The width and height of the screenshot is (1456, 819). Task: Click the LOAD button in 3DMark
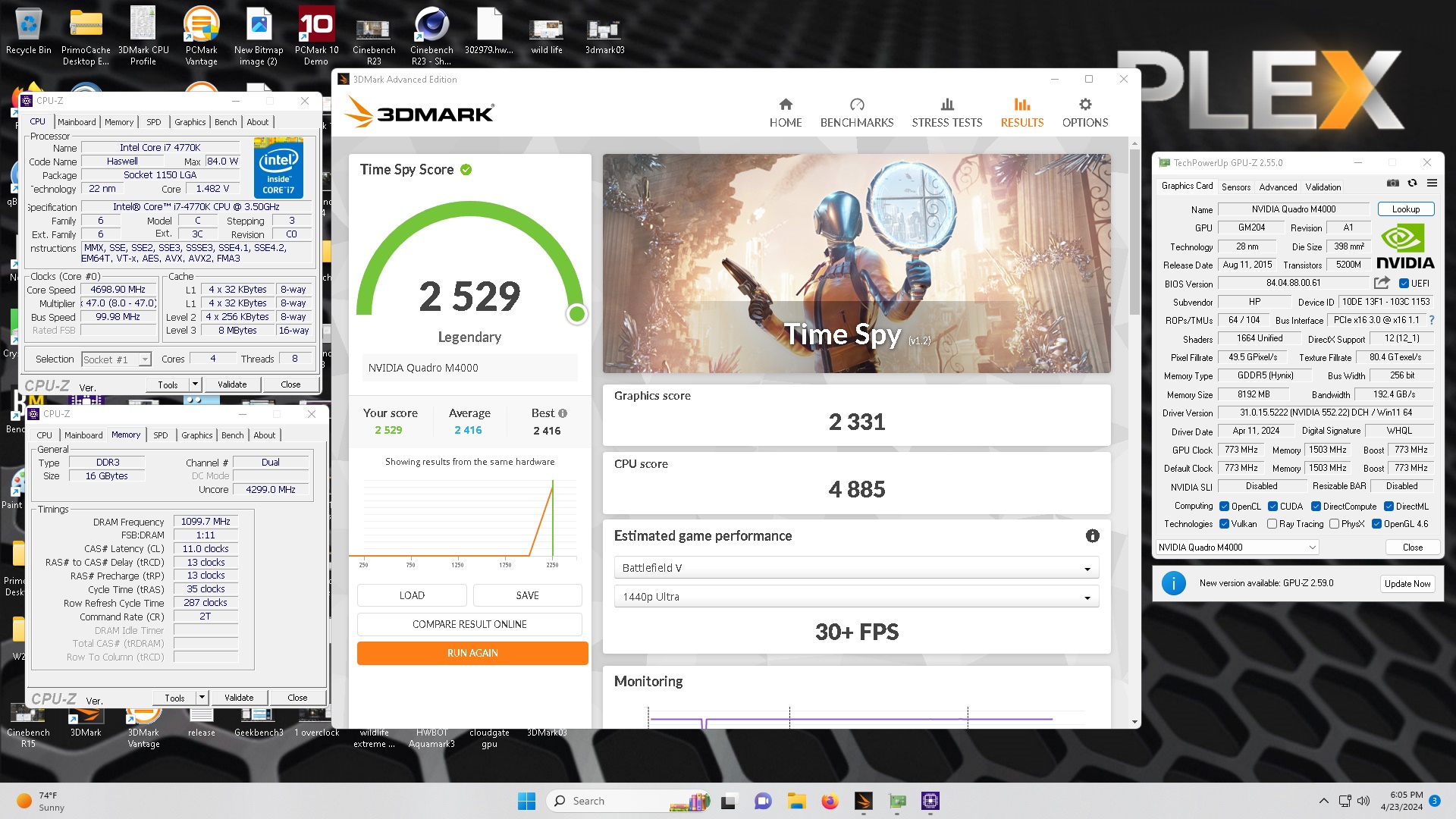[412, 595]
